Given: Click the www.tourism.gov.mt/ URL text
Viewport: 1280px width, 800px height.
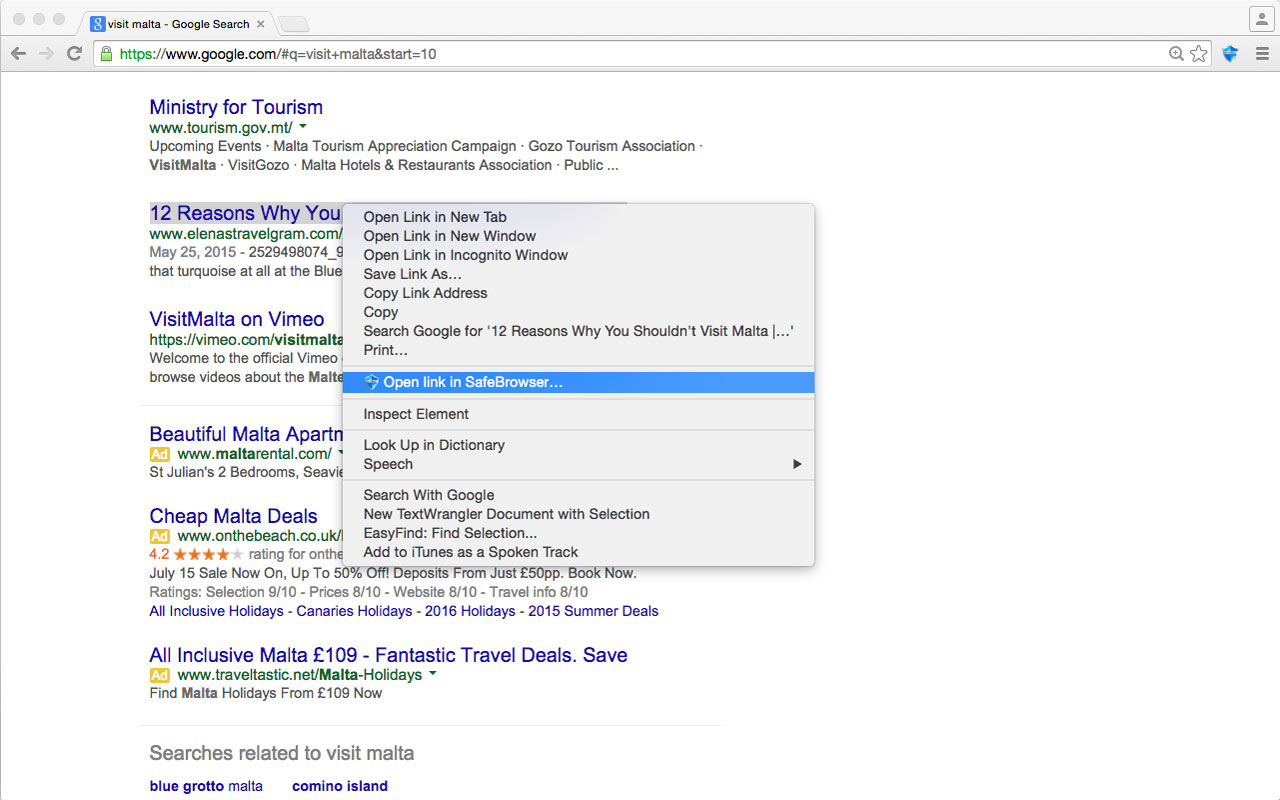Looking at the screenshot, I should pyautogui.click(x=221, y=127).
